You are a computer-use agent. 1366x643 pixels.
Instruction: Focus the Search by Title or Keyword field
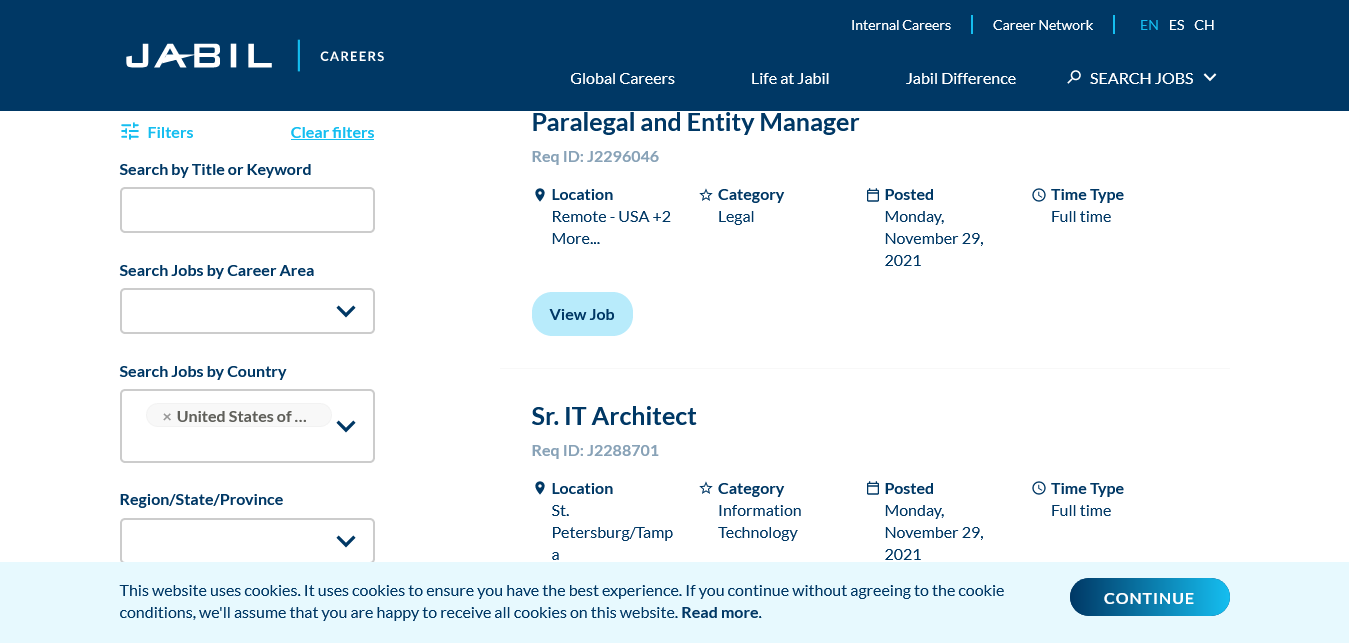[x=247, y=210]
